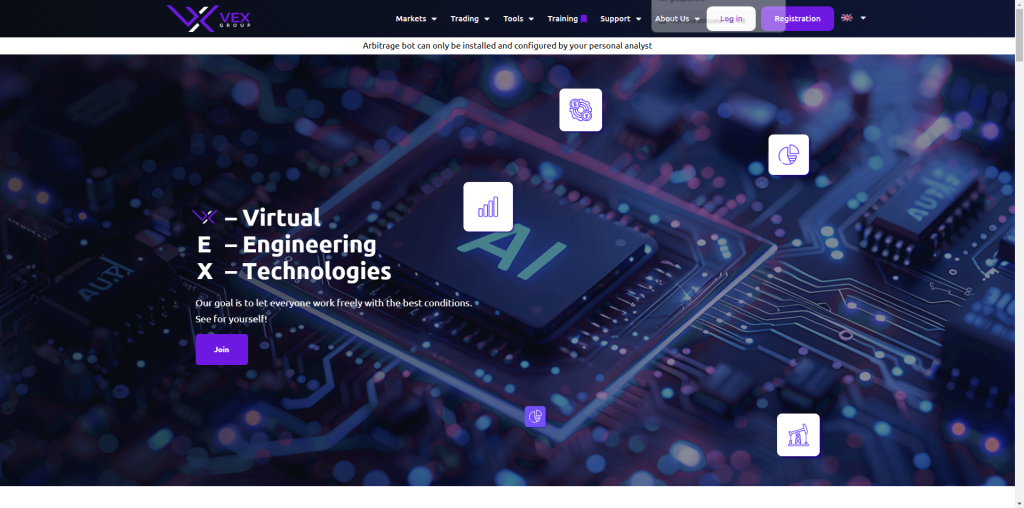
Task: Click the small purple pie chart tile
Action: [535, 417]
